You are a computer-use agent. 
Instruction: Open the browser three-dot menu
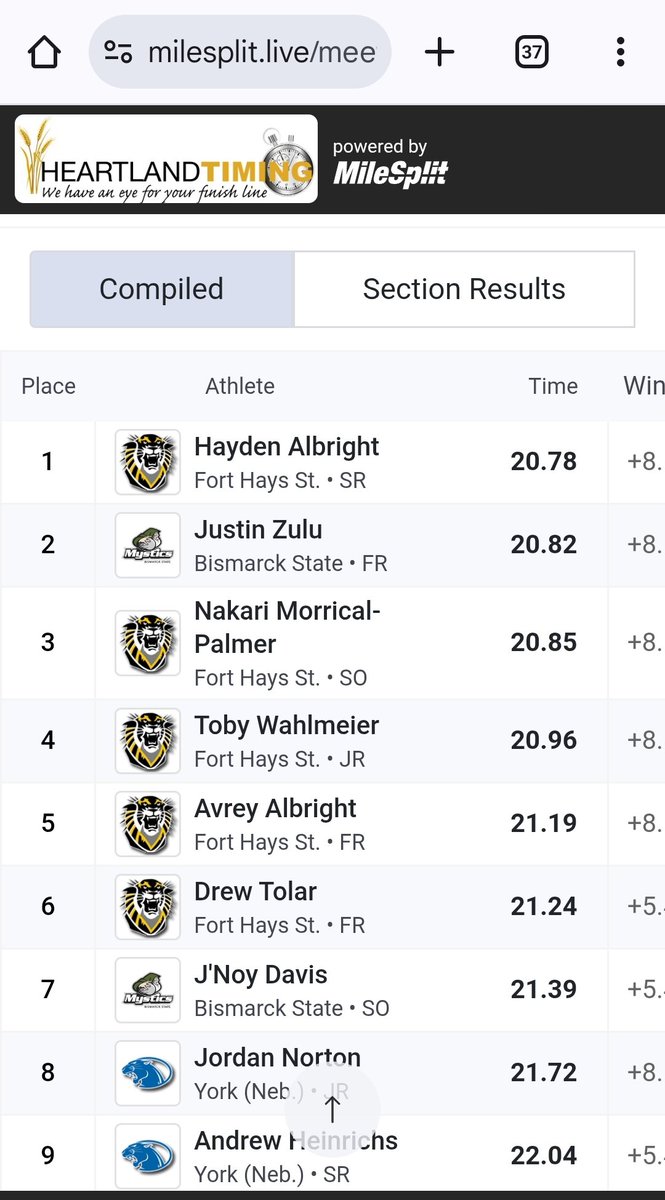pyautogui.click(x=621, y=52)
